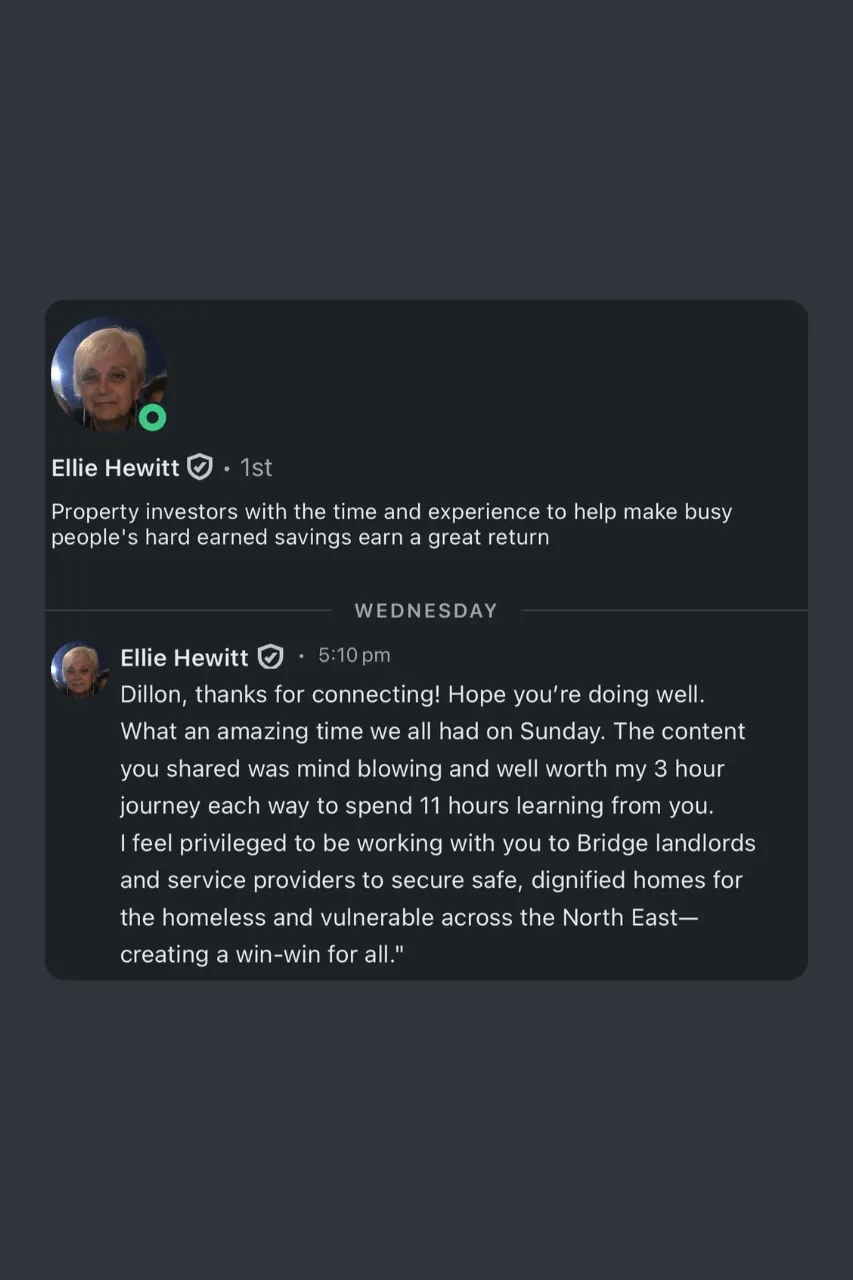Open Ellie Hewitt's profile from header name

(x=115, y=467)
